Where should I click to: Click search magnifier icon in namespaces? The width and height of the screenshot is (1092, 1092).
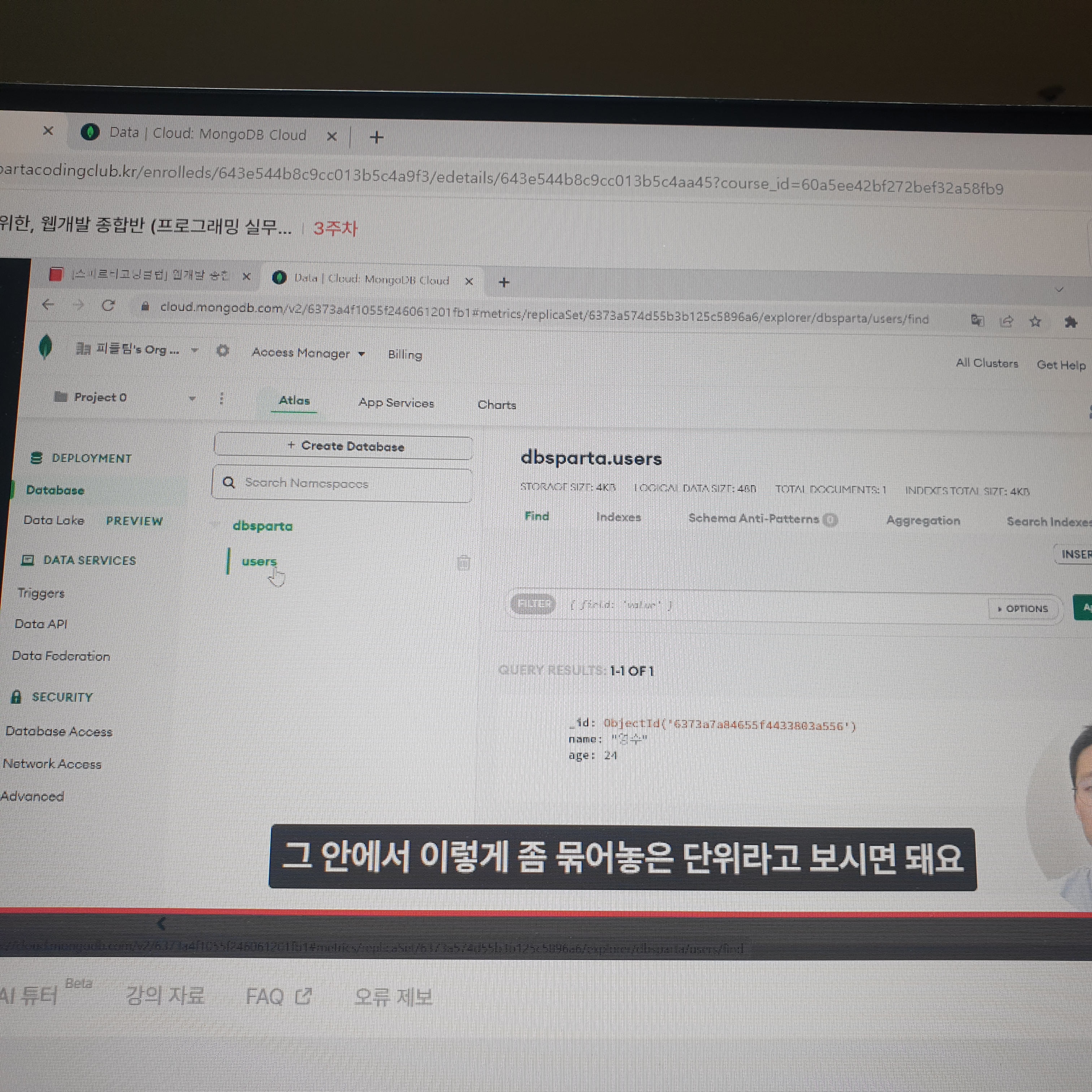(228, 482)
